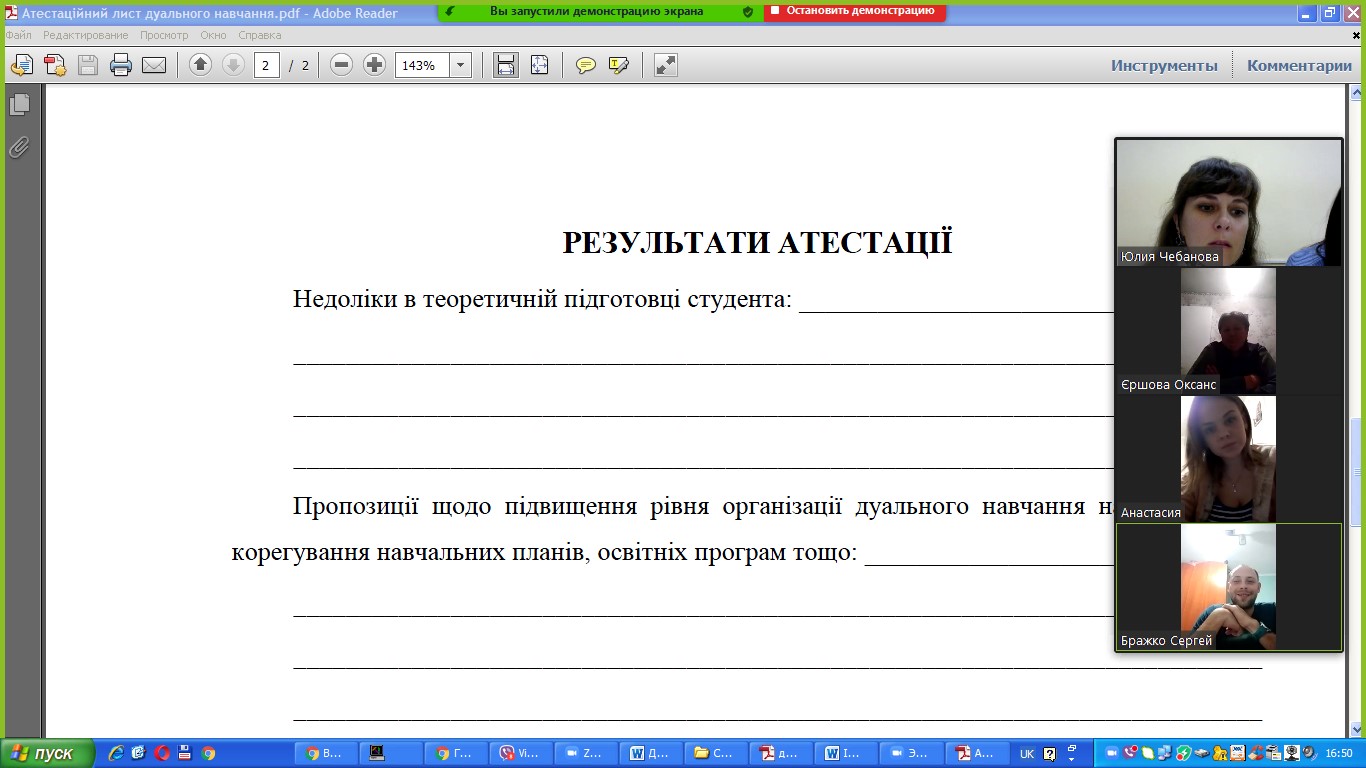Open the page thumbnails panel
This screenshot has height=768, width=1366.
[19, 104]
